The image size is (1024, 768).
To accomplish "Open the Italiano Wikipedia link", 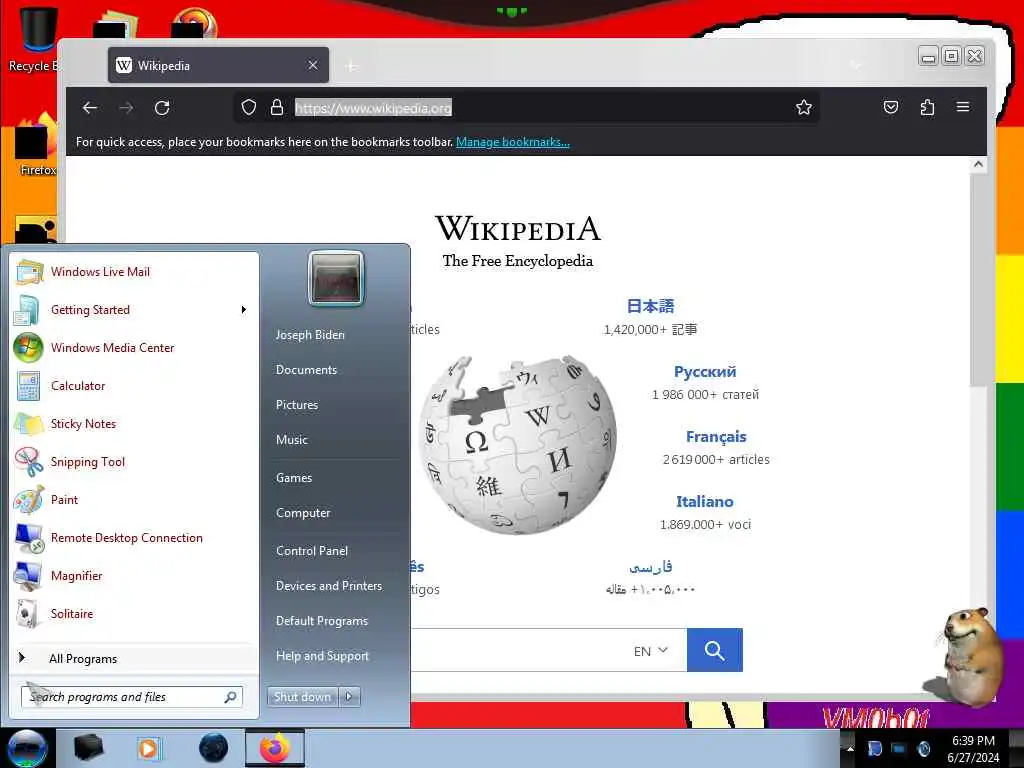I will click(x=705, y=502).
